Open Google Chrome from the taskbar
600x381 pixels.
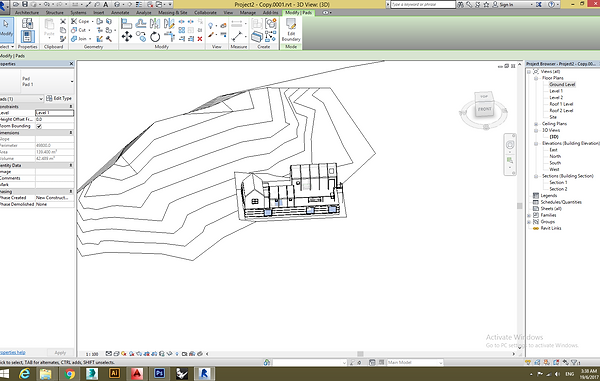pos(69,373)
